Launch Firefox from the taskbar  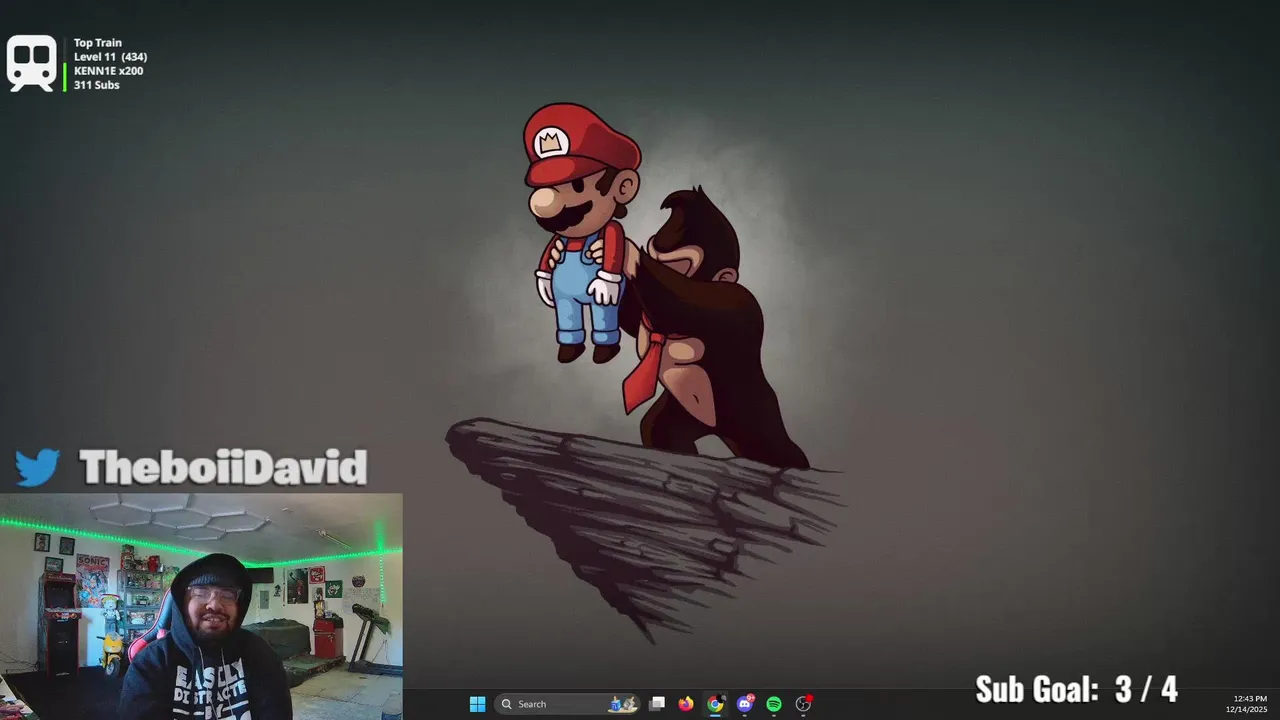point(686,704)
